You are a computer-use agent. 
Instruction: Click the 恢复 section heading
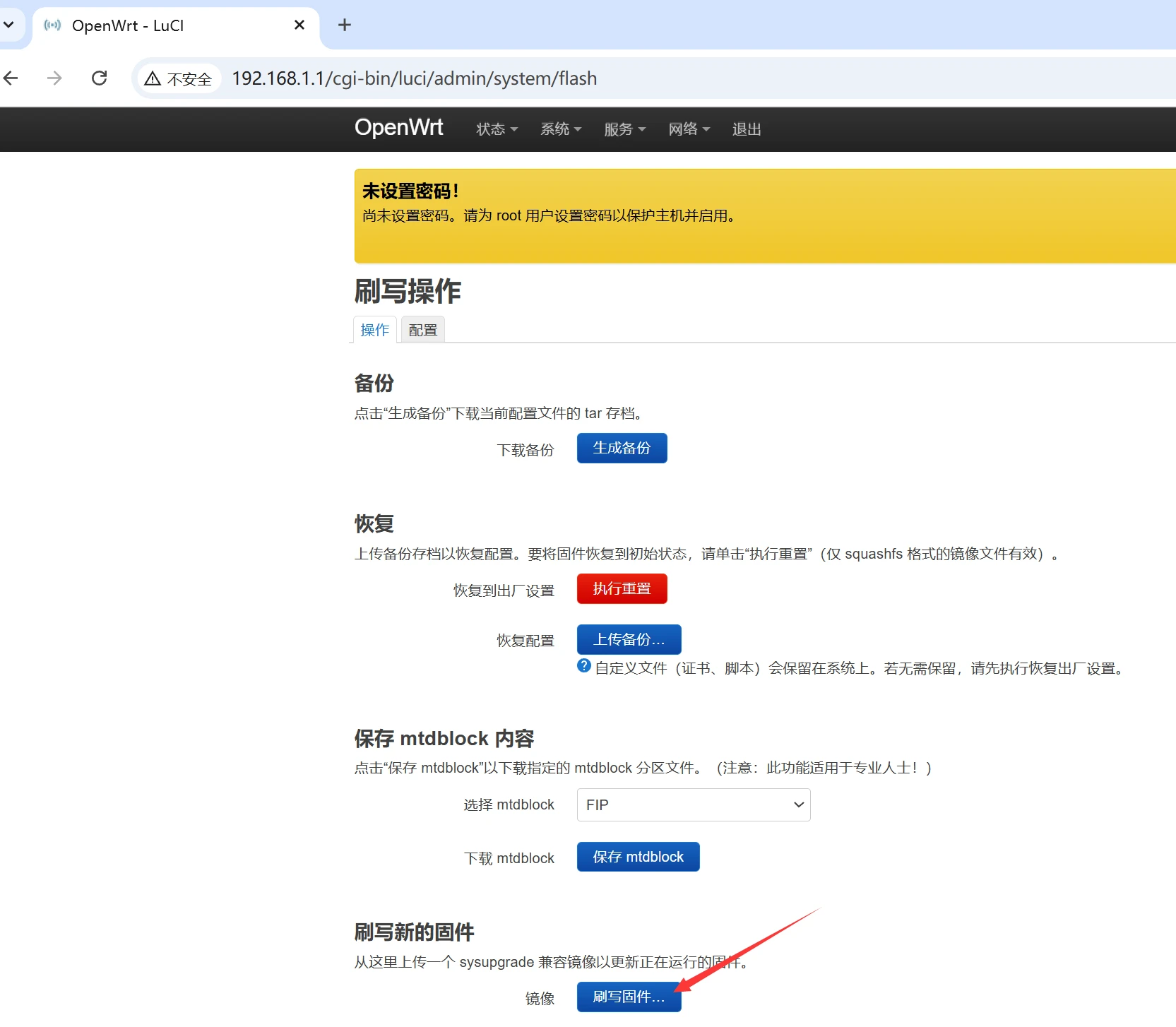[x=374, y=523]
